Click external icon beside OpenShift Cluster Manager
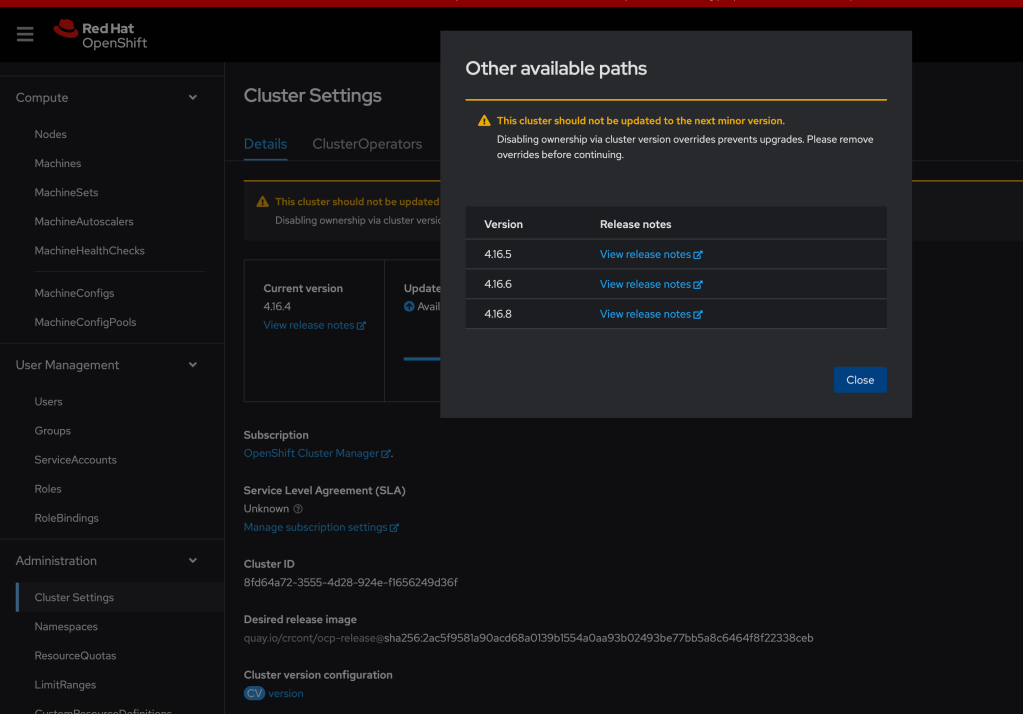The height and width of the screenshot is (714, 1023). pyautogui.click(x=386, y=454)
